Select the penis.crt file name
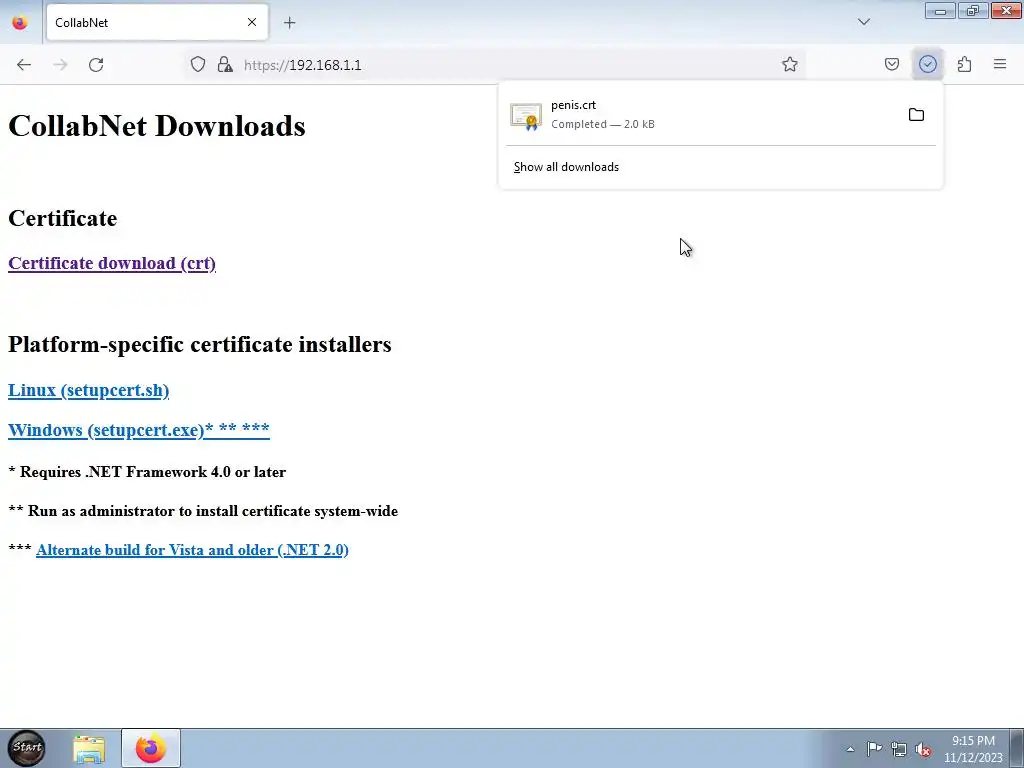1024x768 pixels. 573,105
